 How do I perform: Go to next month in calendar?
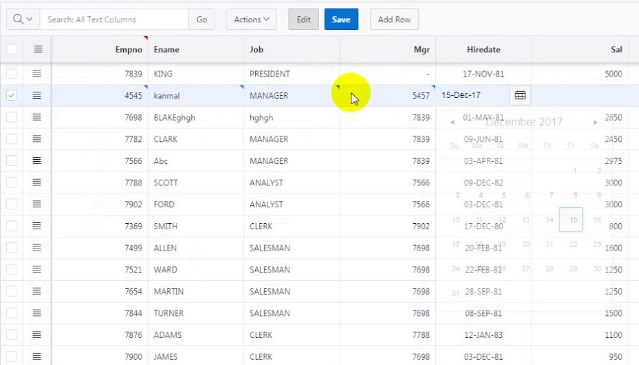point(595,122)
